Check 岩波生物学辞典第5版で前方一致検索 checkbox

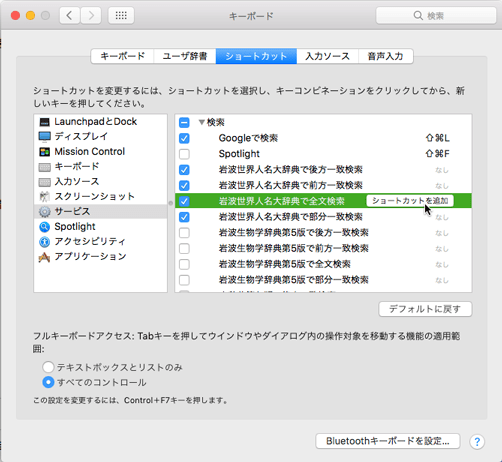pos(184,249)
